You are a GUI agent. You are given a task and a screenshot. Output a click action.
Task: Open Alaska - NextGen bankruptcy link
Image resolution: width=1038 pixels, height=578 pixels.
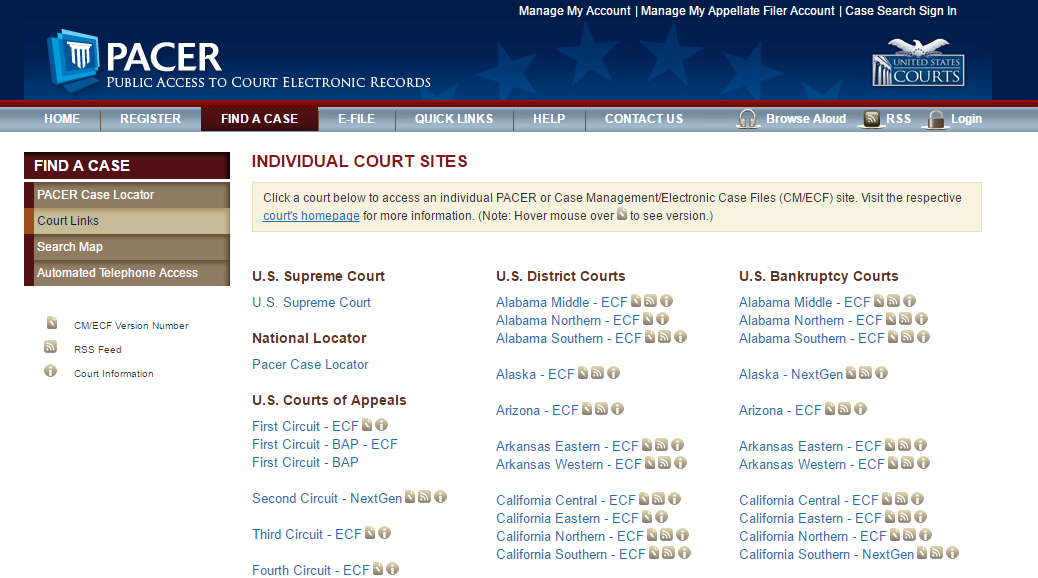791,375
